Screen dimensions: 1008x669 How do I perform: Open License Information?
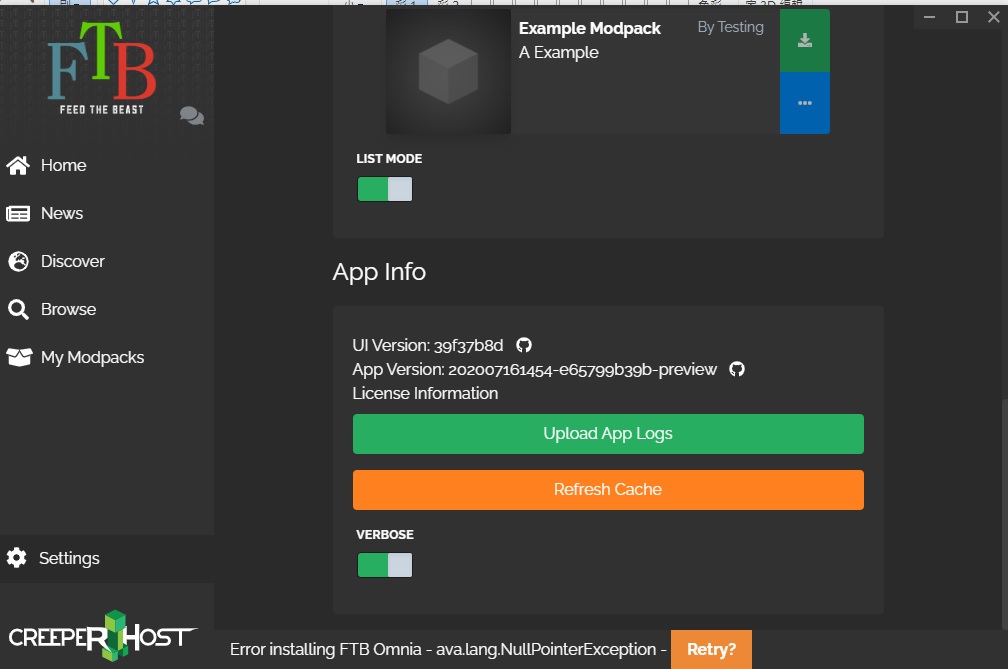424,393
